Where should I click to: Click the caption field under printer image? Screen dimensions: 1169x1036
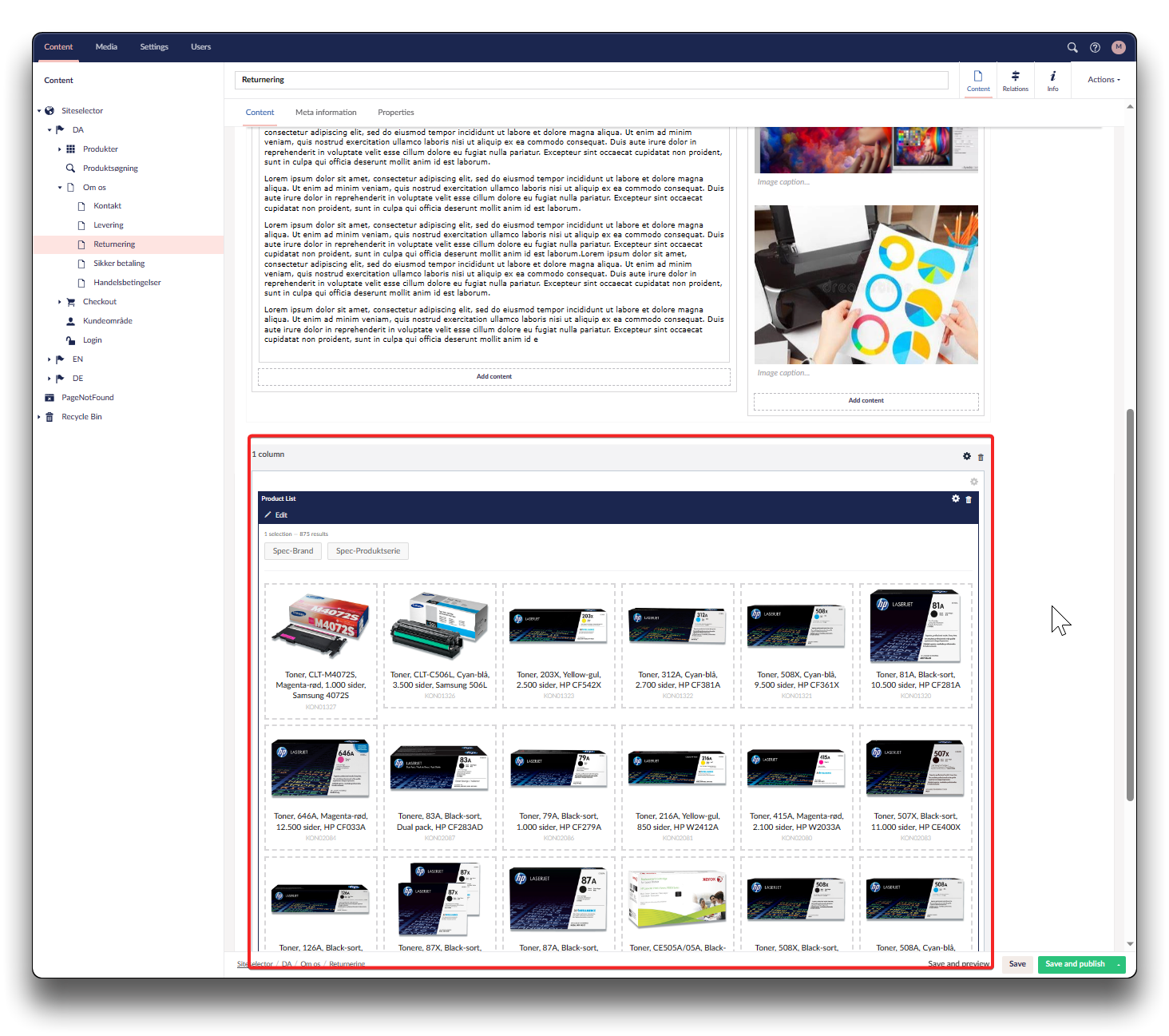click(866, 373)
